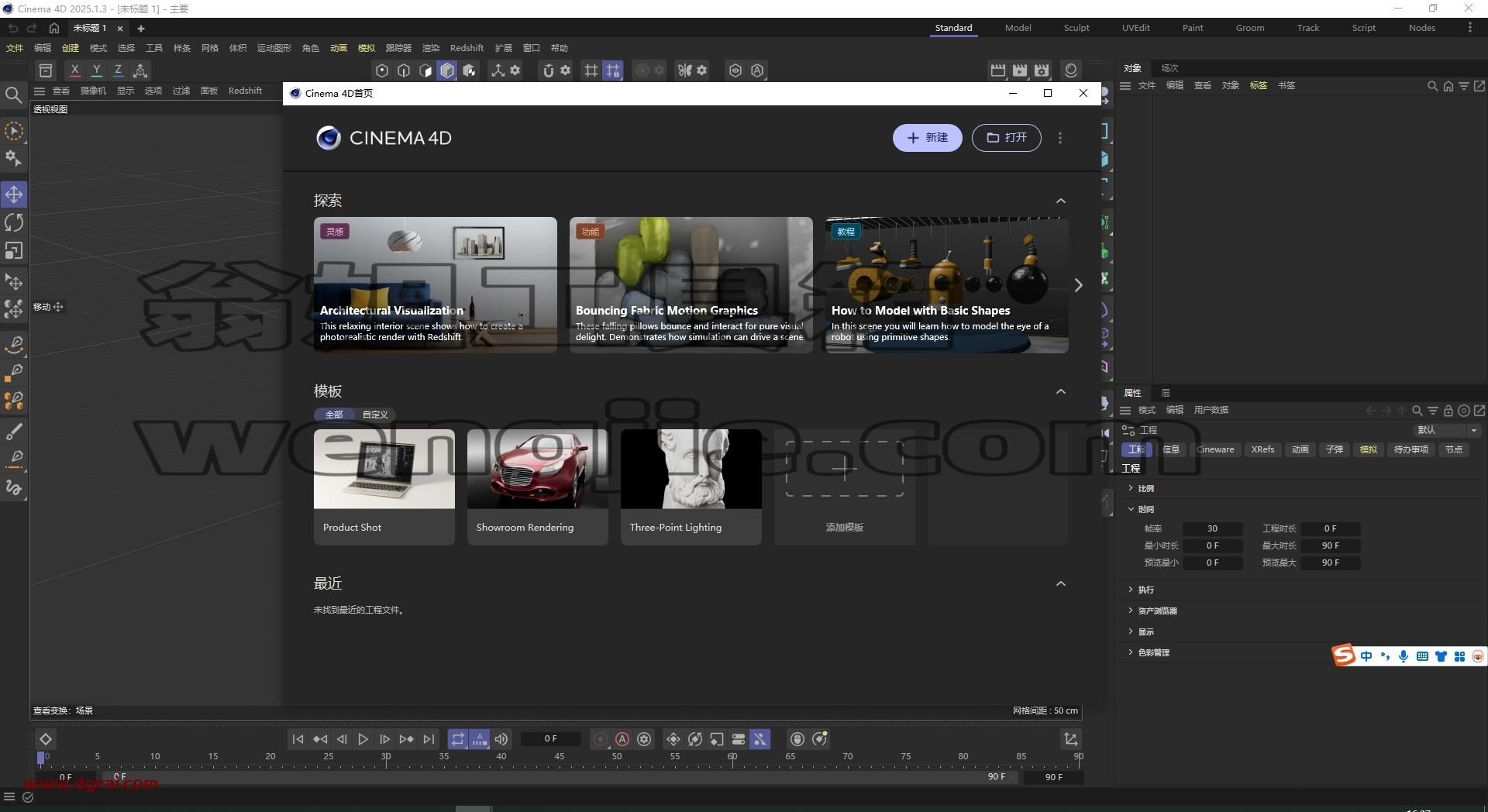Image resolution: width=1488 pixels, height=812 pixels.
Task: Toggle loop playback in timeline
Action: click(458, 739)
